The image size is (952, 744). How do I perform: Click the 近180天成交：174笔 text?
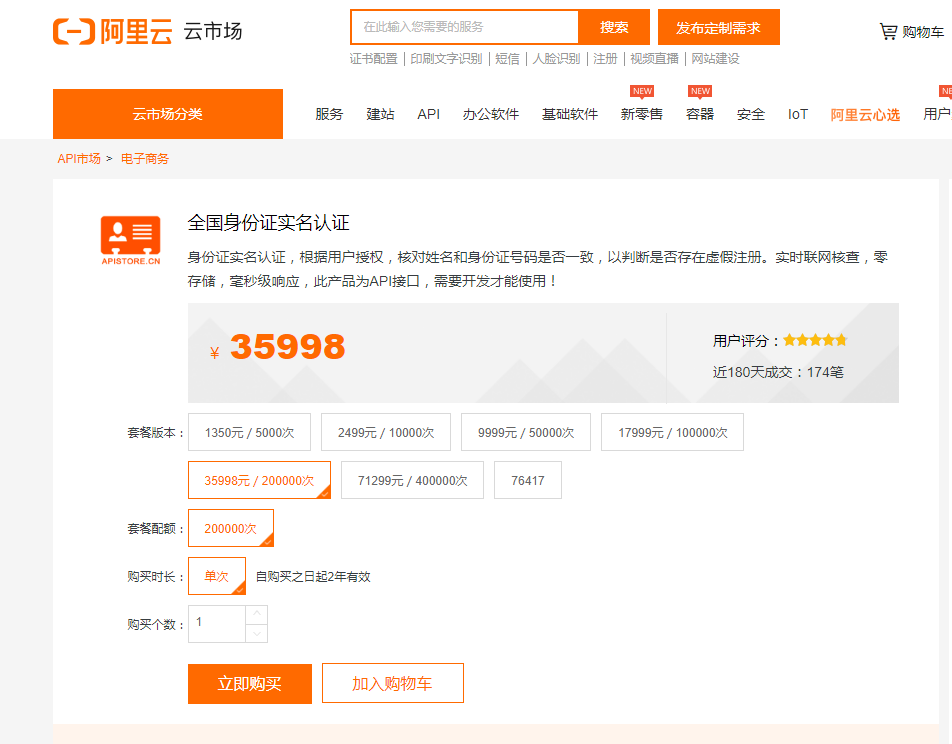(x=778, y=372)
